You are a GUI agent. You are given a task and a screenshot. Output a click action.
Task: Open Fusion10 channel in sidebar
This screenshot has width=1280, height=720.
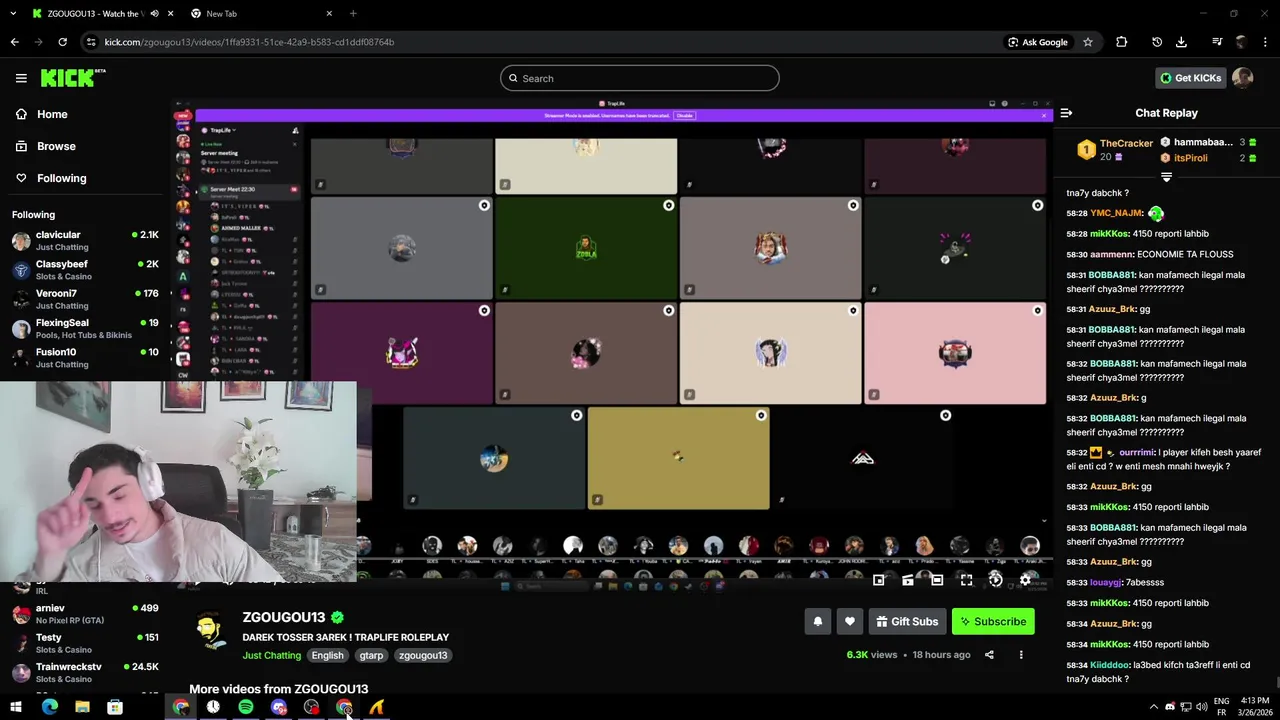tap(85, 358)
